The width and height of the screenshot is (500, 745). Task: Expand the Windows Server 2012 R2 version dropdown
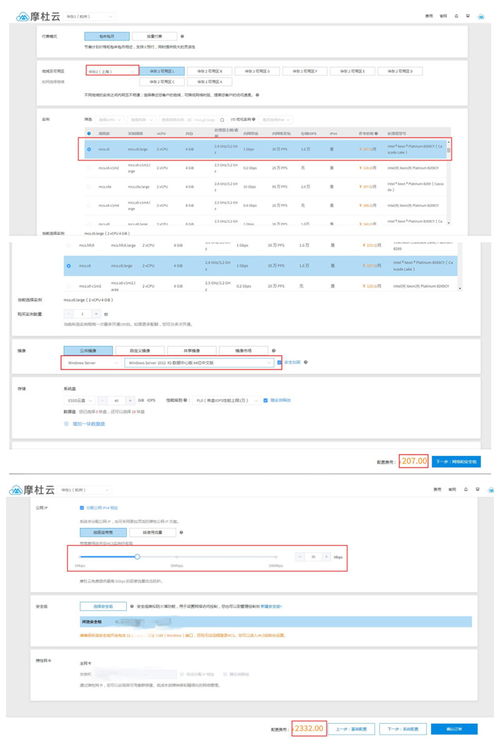click(x=198, y=363)
